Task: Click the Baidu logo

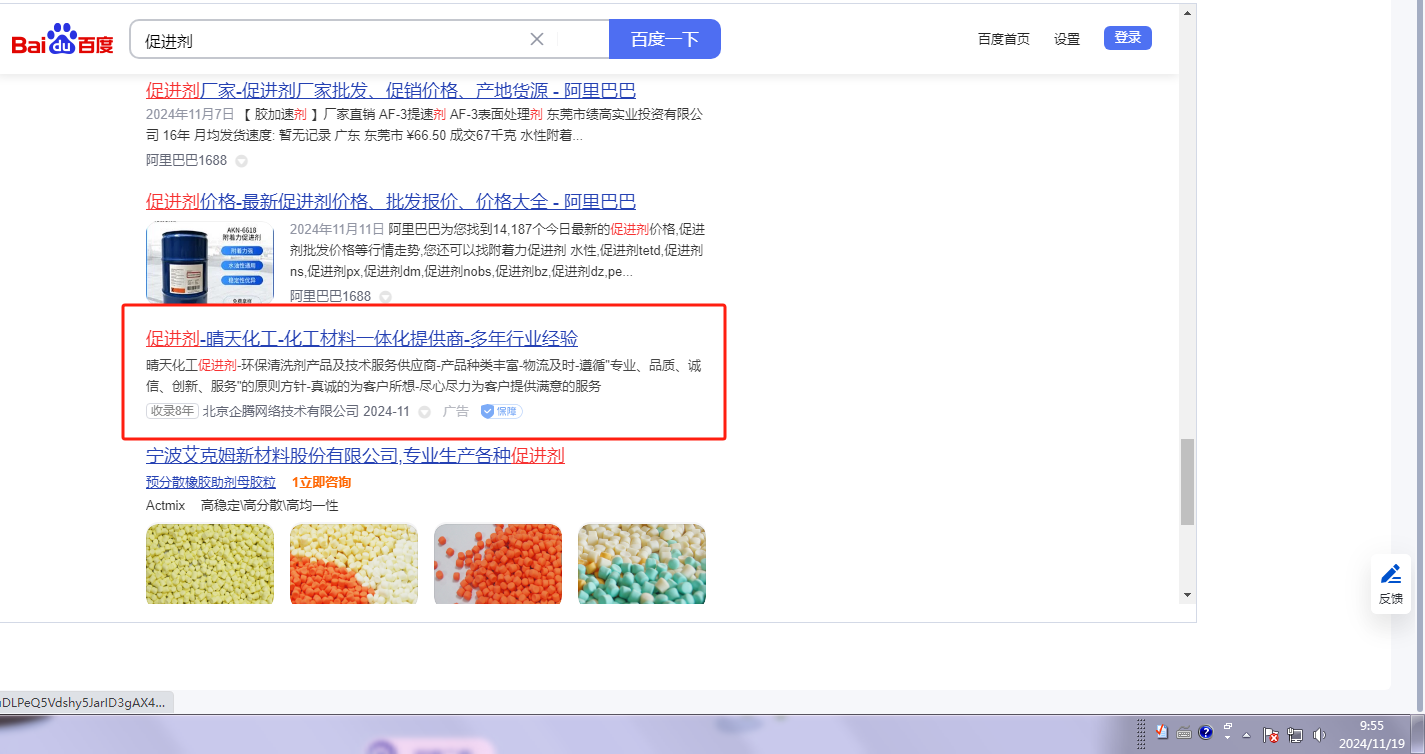Action: click(62, 40)
